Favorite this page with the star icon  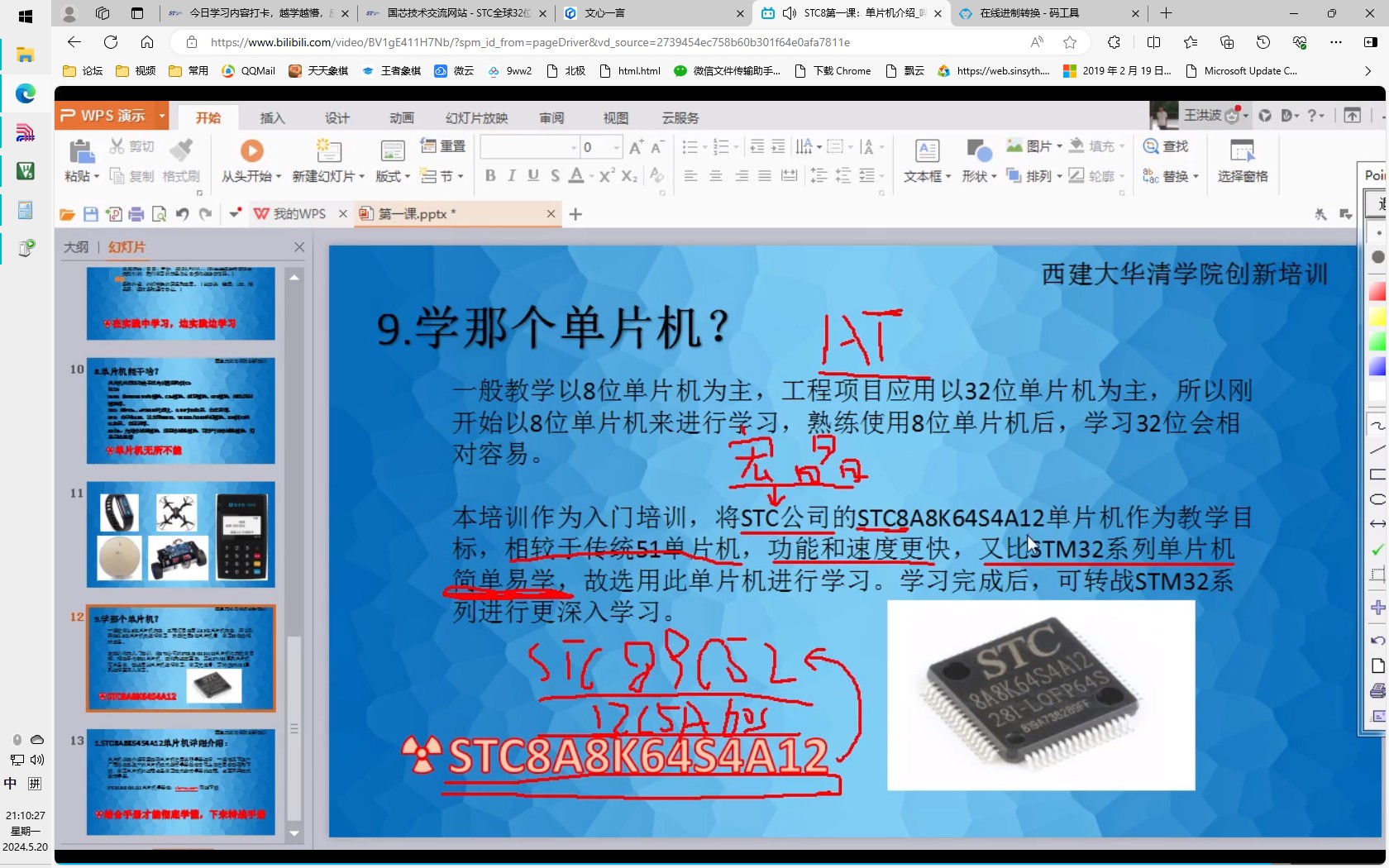coord(1070,42)
